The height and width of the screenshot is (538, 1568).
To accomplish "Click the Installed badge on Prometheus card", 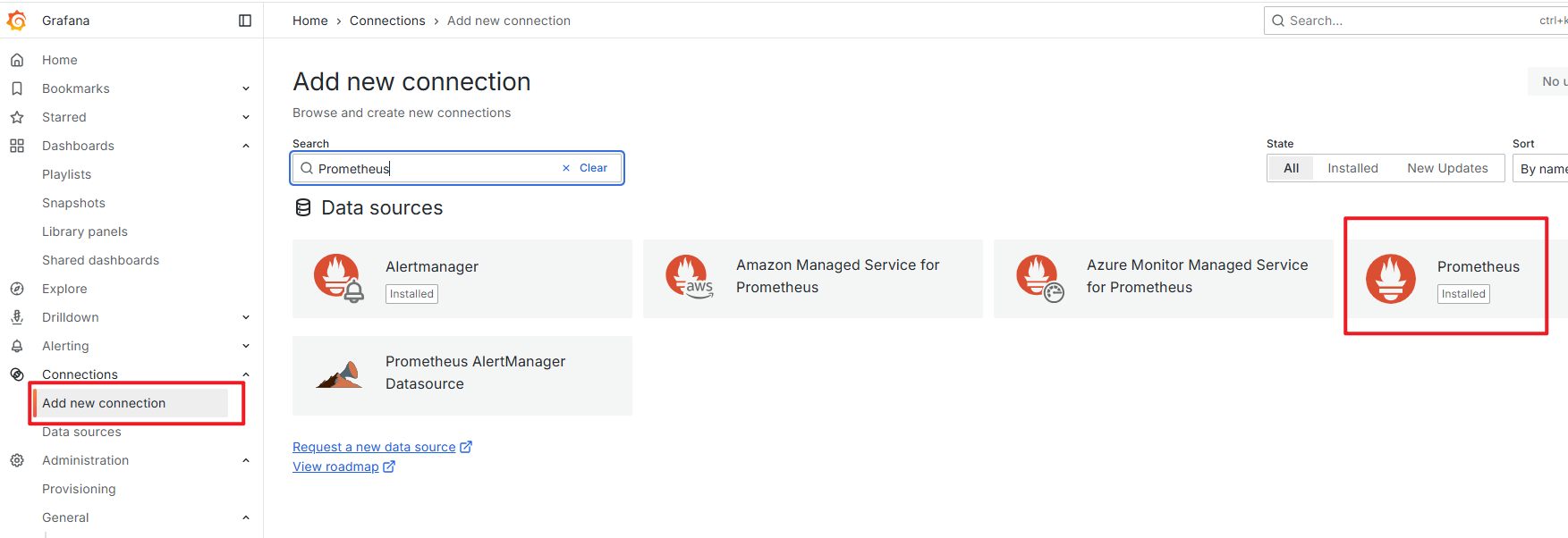I will tap(1463, 294).
